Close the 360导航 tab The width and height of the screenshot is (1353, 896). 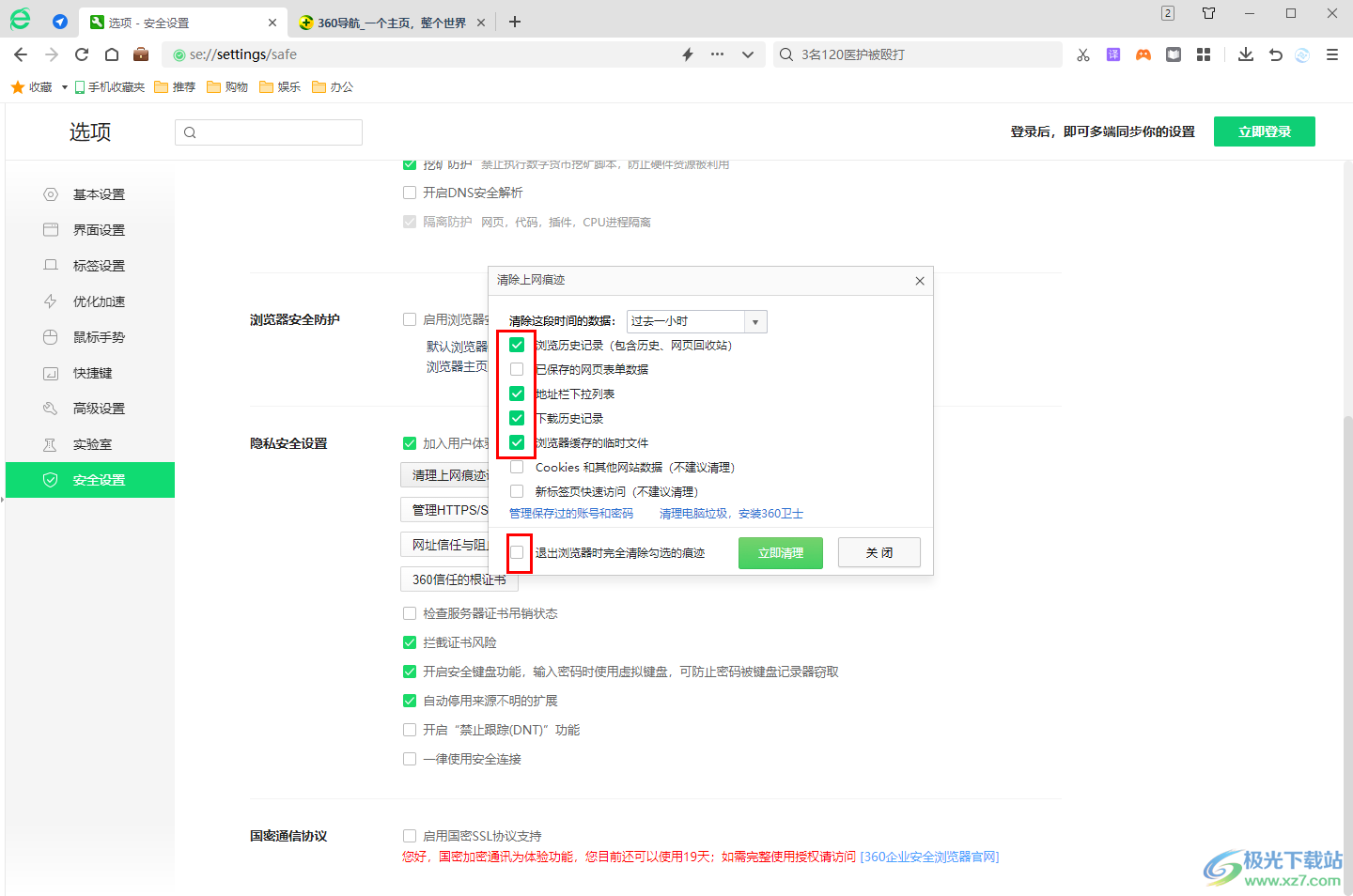tap(481, 23)
